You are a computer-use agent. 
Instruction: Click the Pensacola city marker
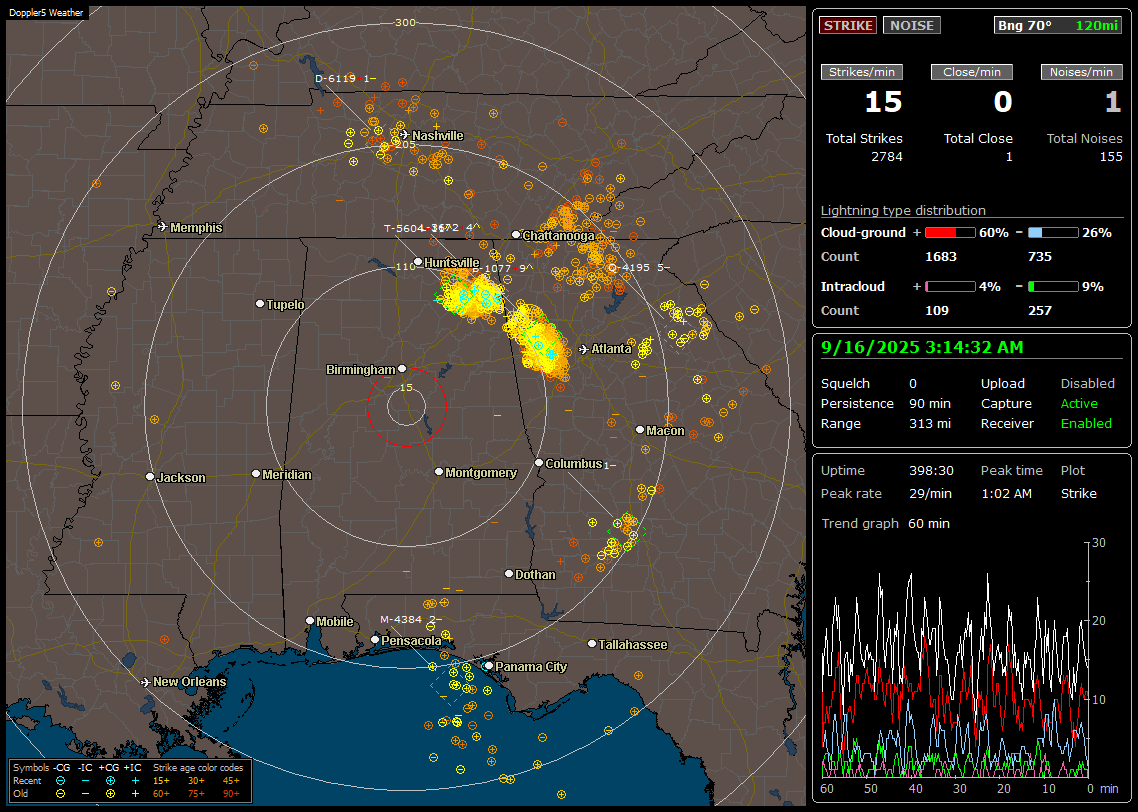[375, 640]
